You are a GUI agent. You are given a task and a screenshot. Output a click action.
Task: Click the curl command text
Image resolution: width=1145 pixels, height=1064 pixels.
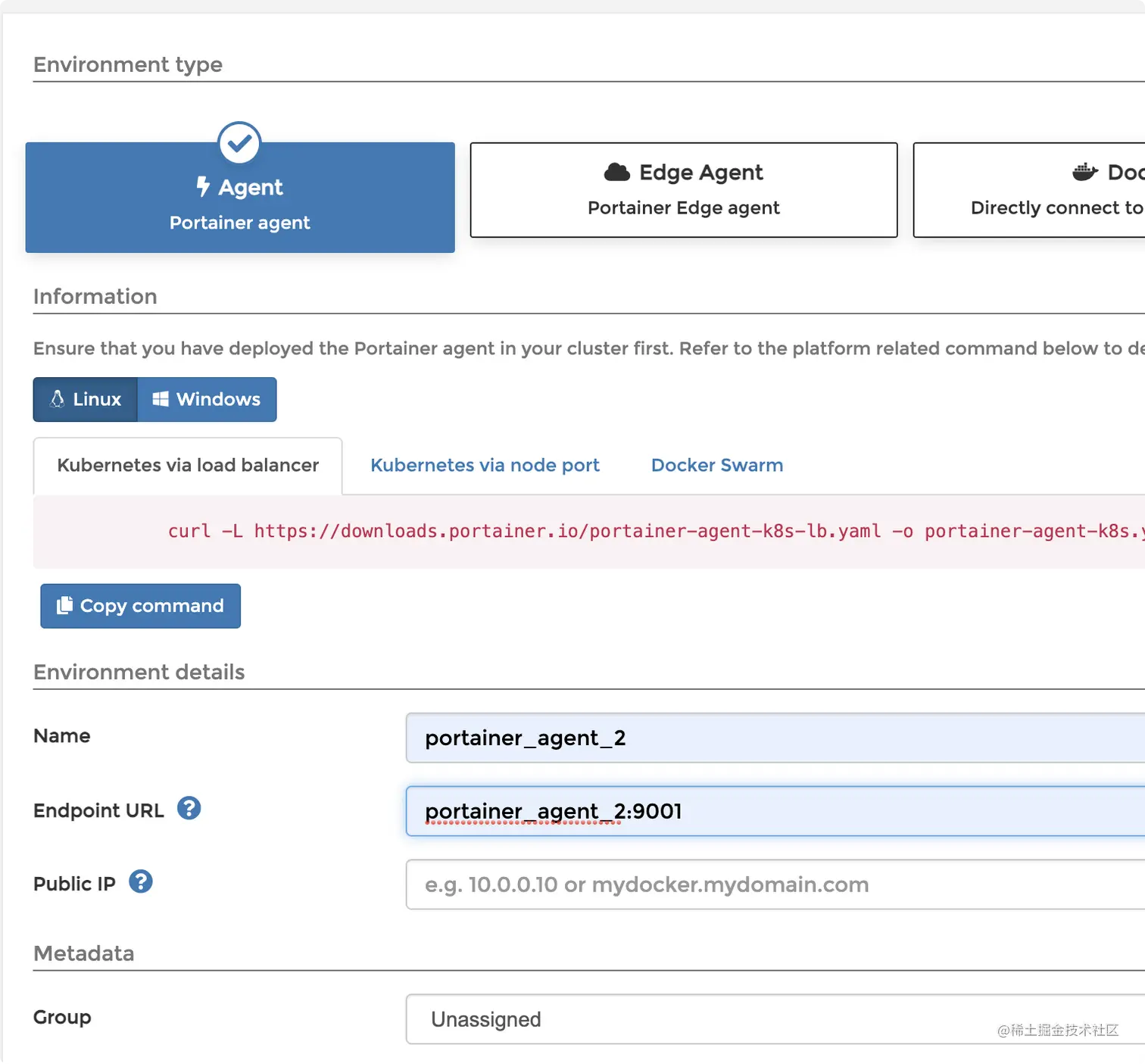tap(656, 532)
